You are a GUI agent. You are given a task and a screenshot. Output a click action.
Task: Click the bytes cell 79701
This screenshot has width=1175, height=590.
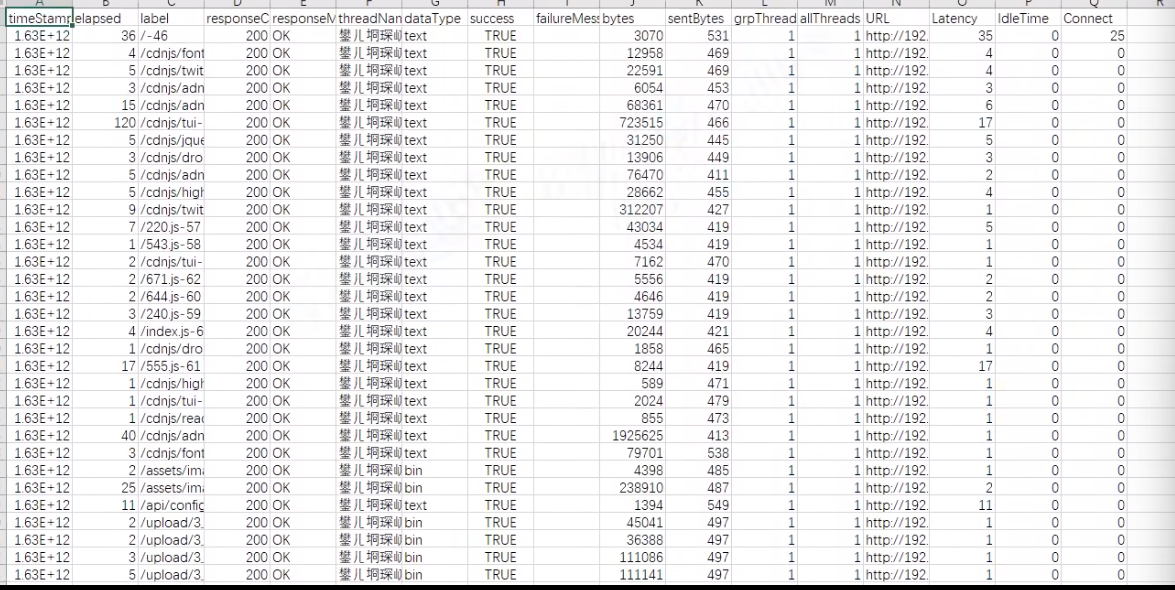pos(632,453)
